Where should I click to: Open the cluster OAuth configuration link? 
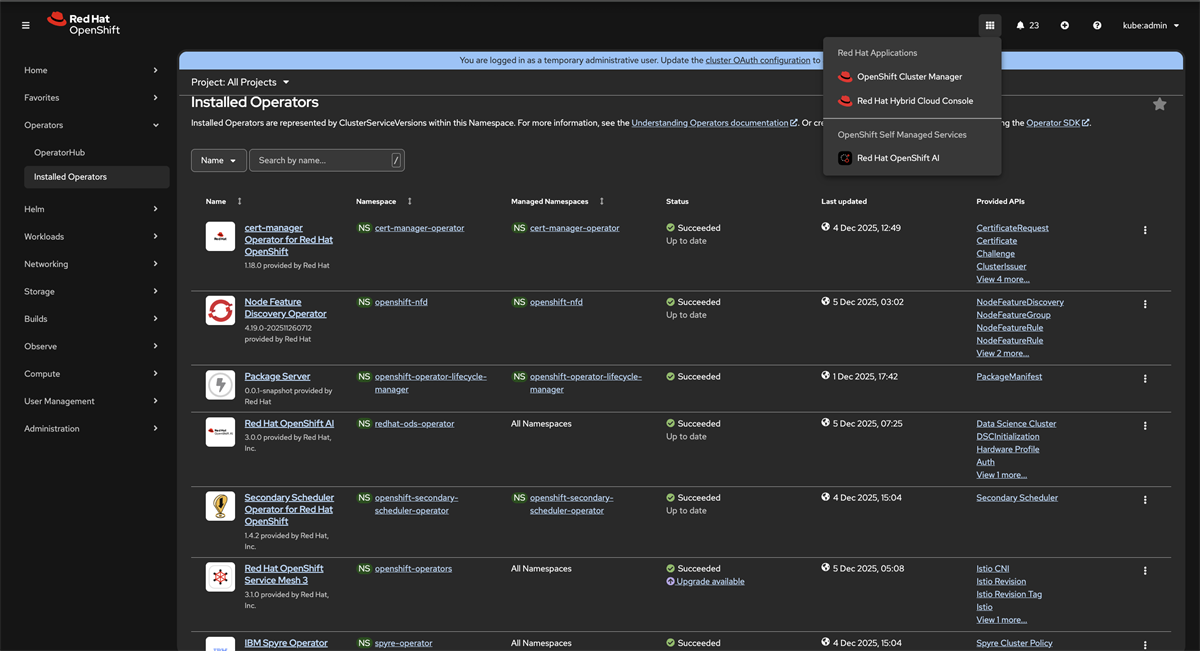pos(757,60)
